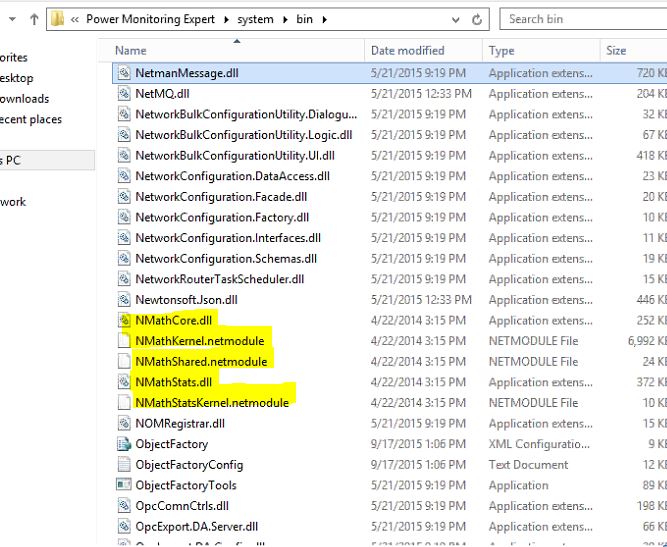Select file name 'OpcComnCtrls.dll'
Image resolution: width=667 pixels, height=547 pixels.
182,506
